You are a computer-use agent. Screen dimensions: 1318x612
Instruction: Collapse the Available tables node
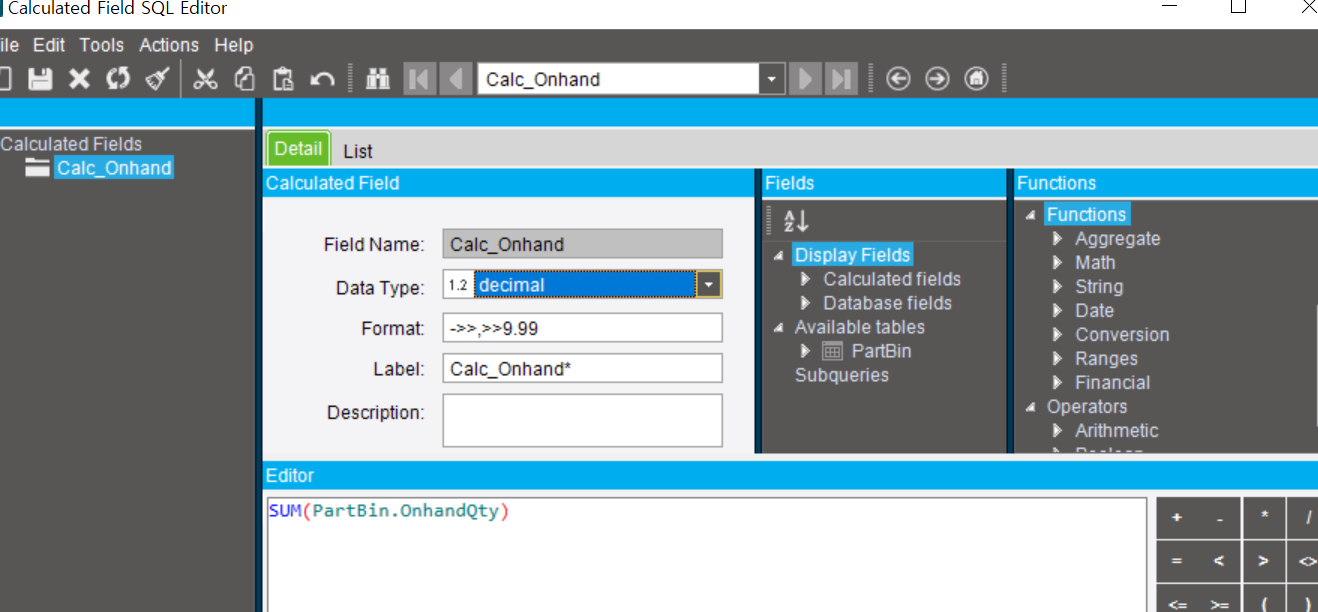pos(779,328)
